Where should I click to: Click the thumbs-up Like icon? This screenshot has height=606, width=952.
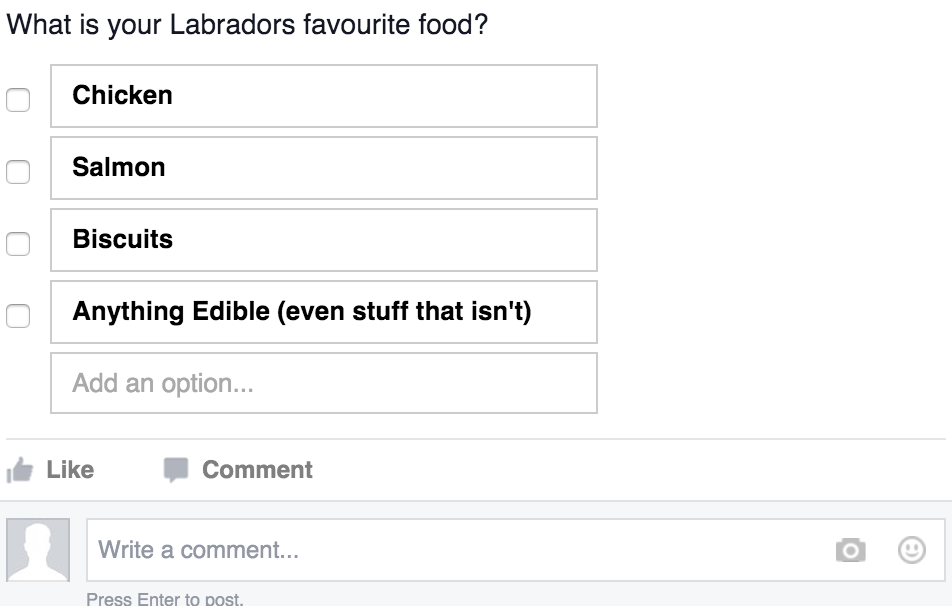point(19,470)
